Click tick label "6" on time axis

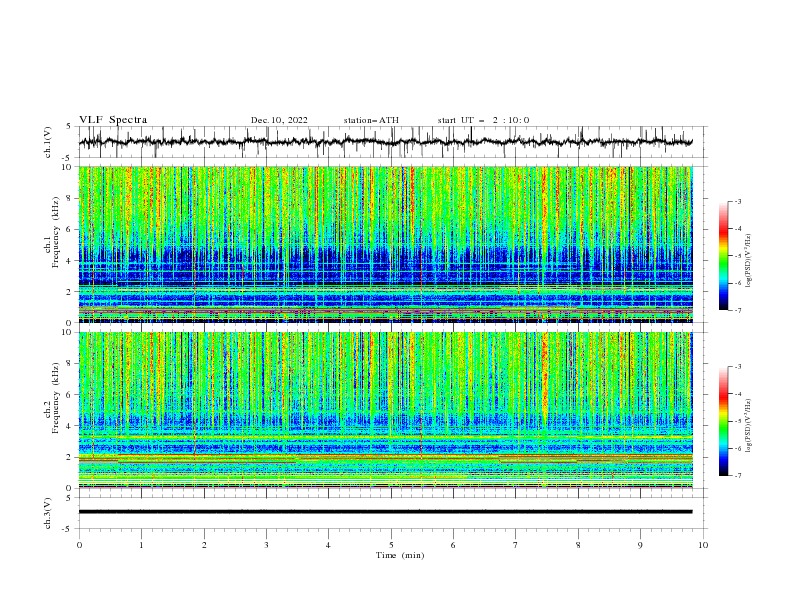[453, 545]
